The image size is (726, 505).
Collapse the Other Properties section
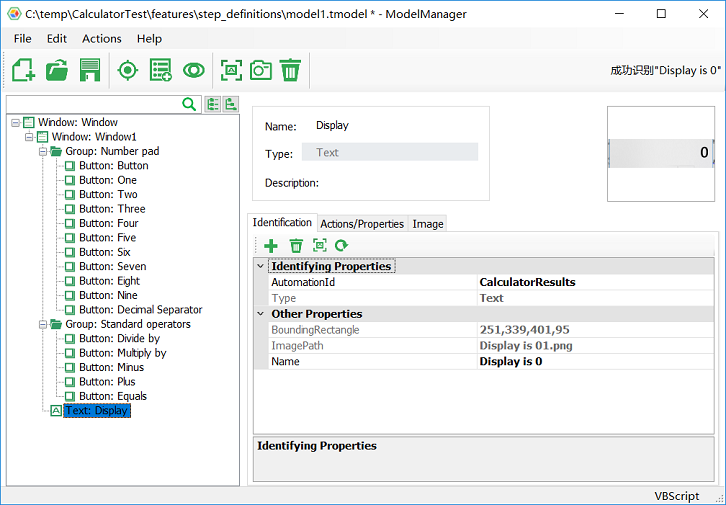point(261,314)
